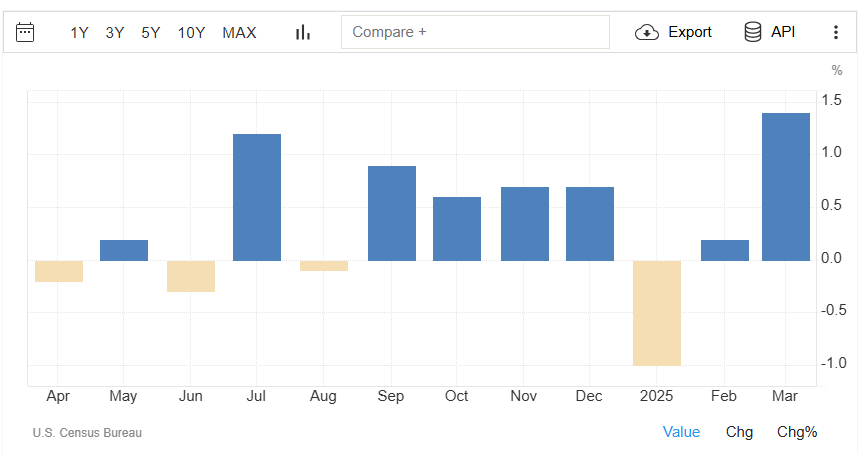Switch to the Chg% view
The image size is (863, 454).
(x=797, y=432)
